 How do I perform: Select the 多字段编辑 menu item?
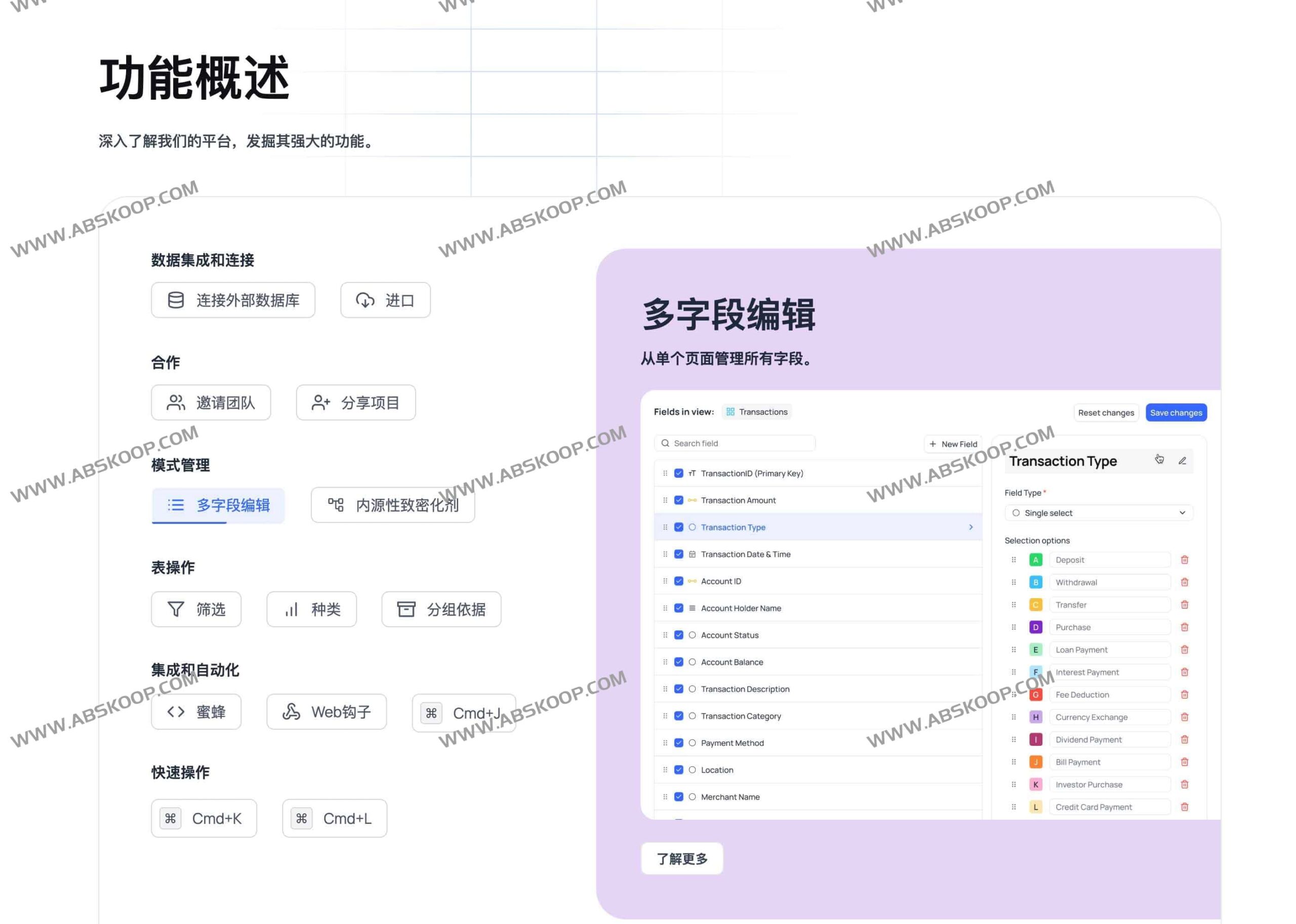(x=218, y=505)
